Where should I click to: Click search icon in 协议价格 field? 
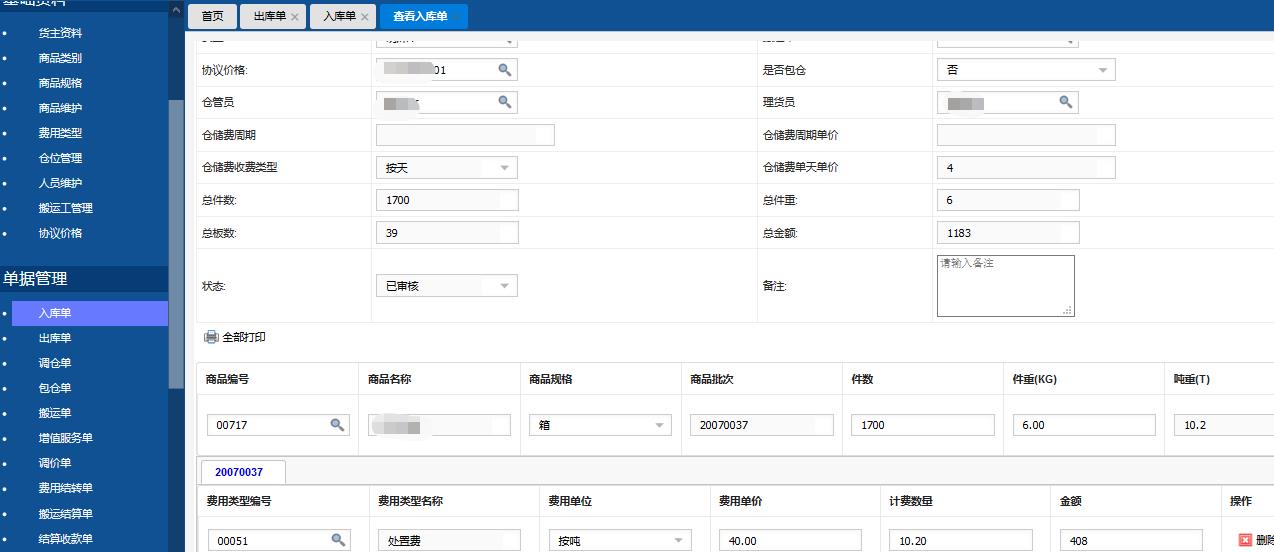(504, 70)
